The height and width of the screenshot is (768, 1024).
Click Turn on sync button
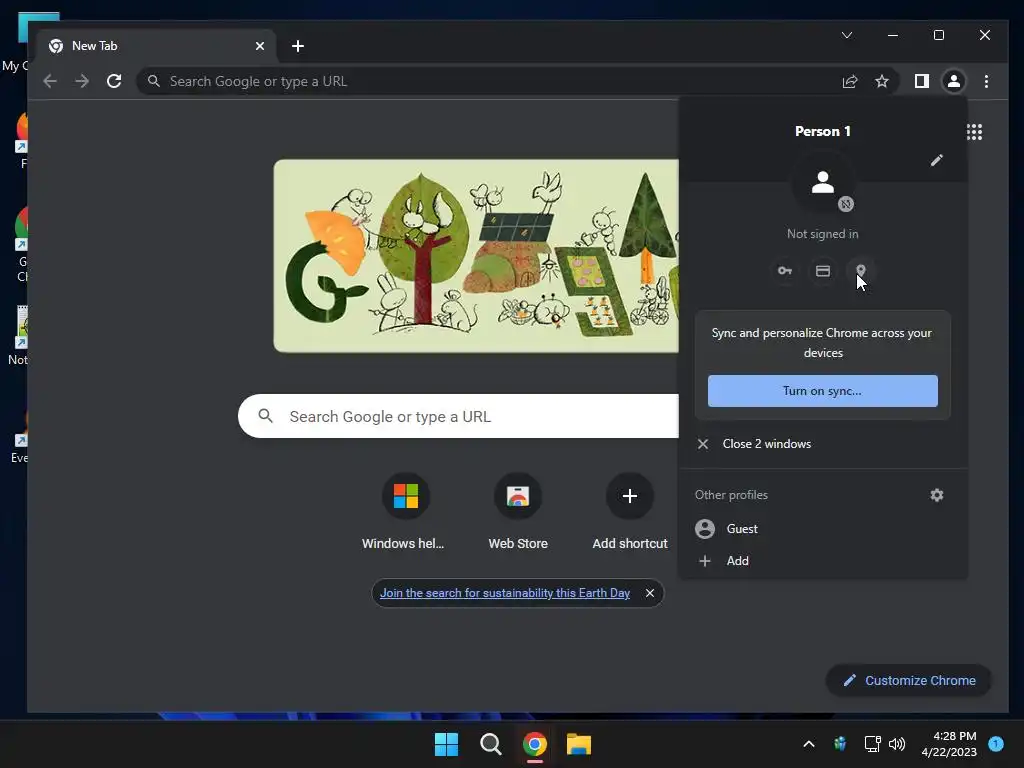(823, 391)
